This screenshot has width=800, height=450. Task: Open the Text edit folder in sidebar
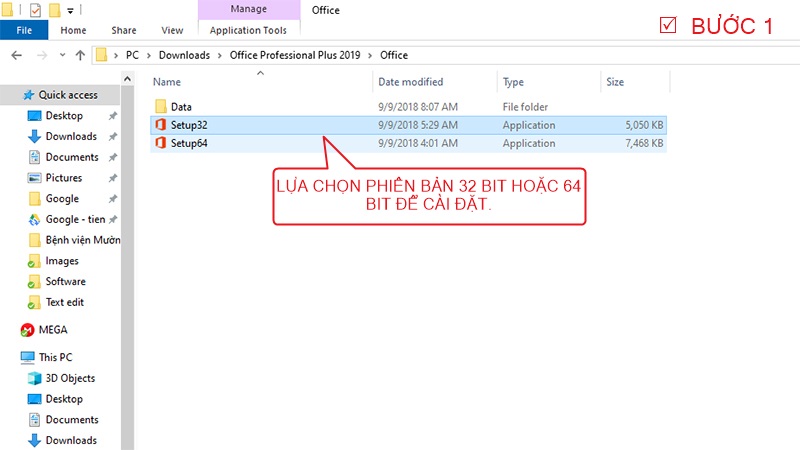(64, 302)
